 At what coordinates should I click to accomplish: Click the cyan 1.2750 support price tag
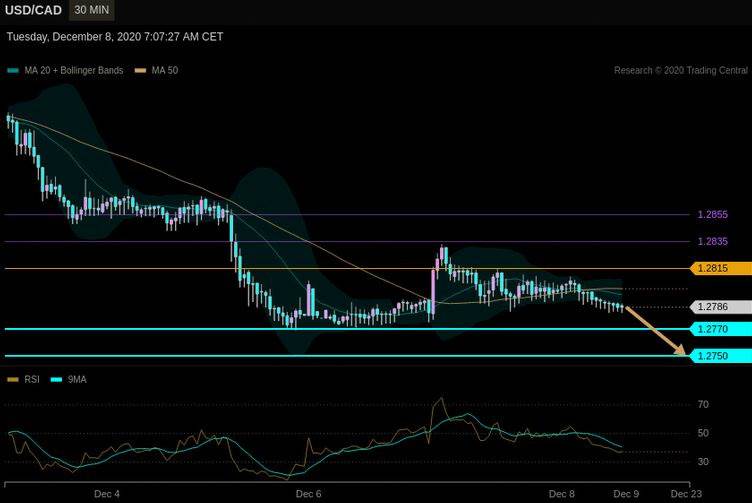pyautogui.click(x=721, y=356)
